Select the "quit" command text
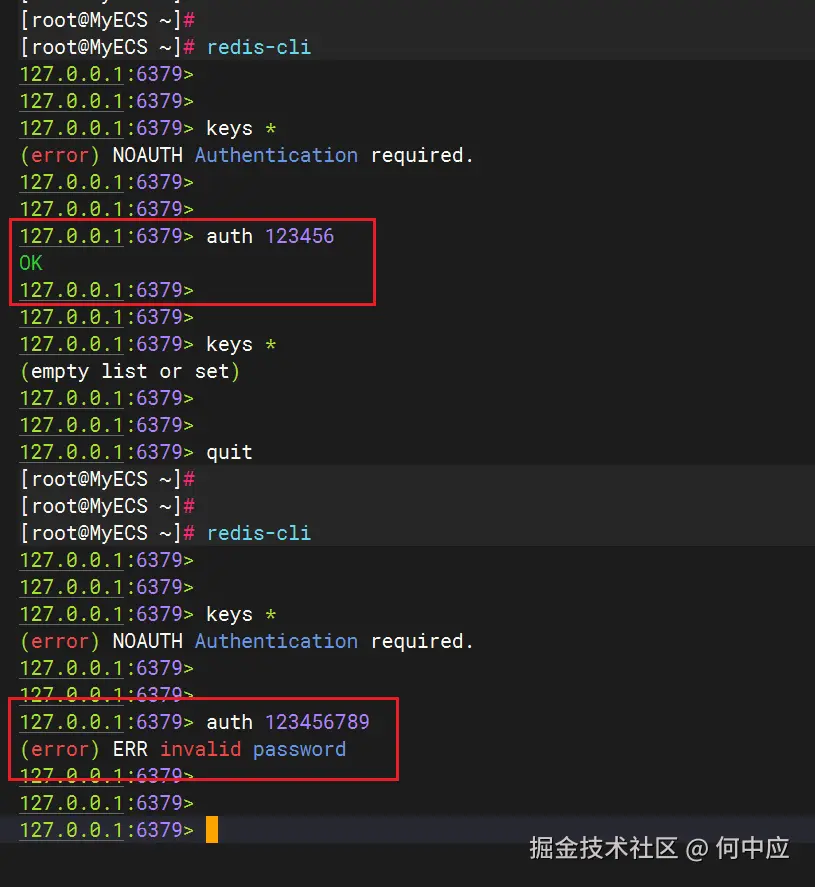The height and width of the screenshot is (887, 815). point(229,452)
